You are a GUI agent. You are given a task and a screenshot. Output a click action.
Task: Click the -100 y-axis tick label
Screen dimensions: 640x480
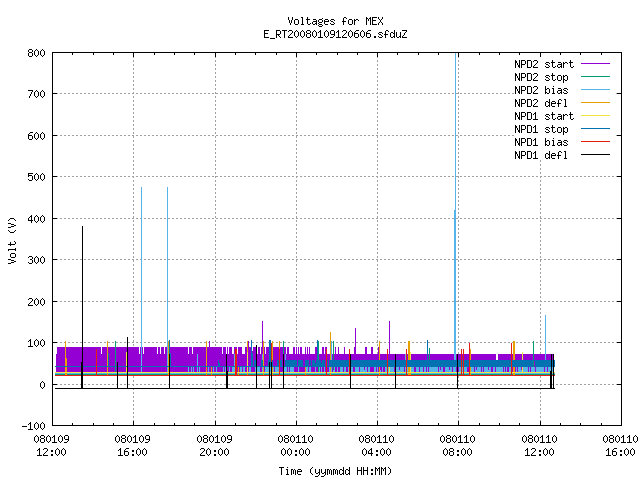[33, 426]
